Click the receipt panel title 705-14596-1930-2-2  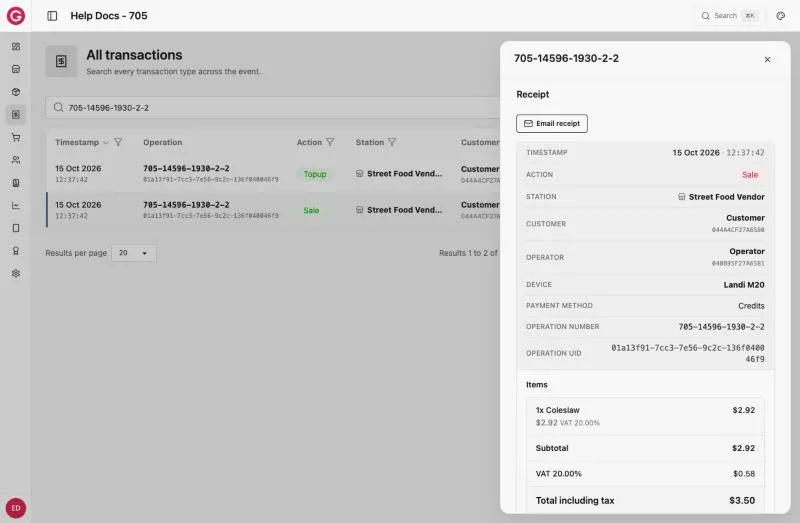pyautogui.click(x=566, y=58)
